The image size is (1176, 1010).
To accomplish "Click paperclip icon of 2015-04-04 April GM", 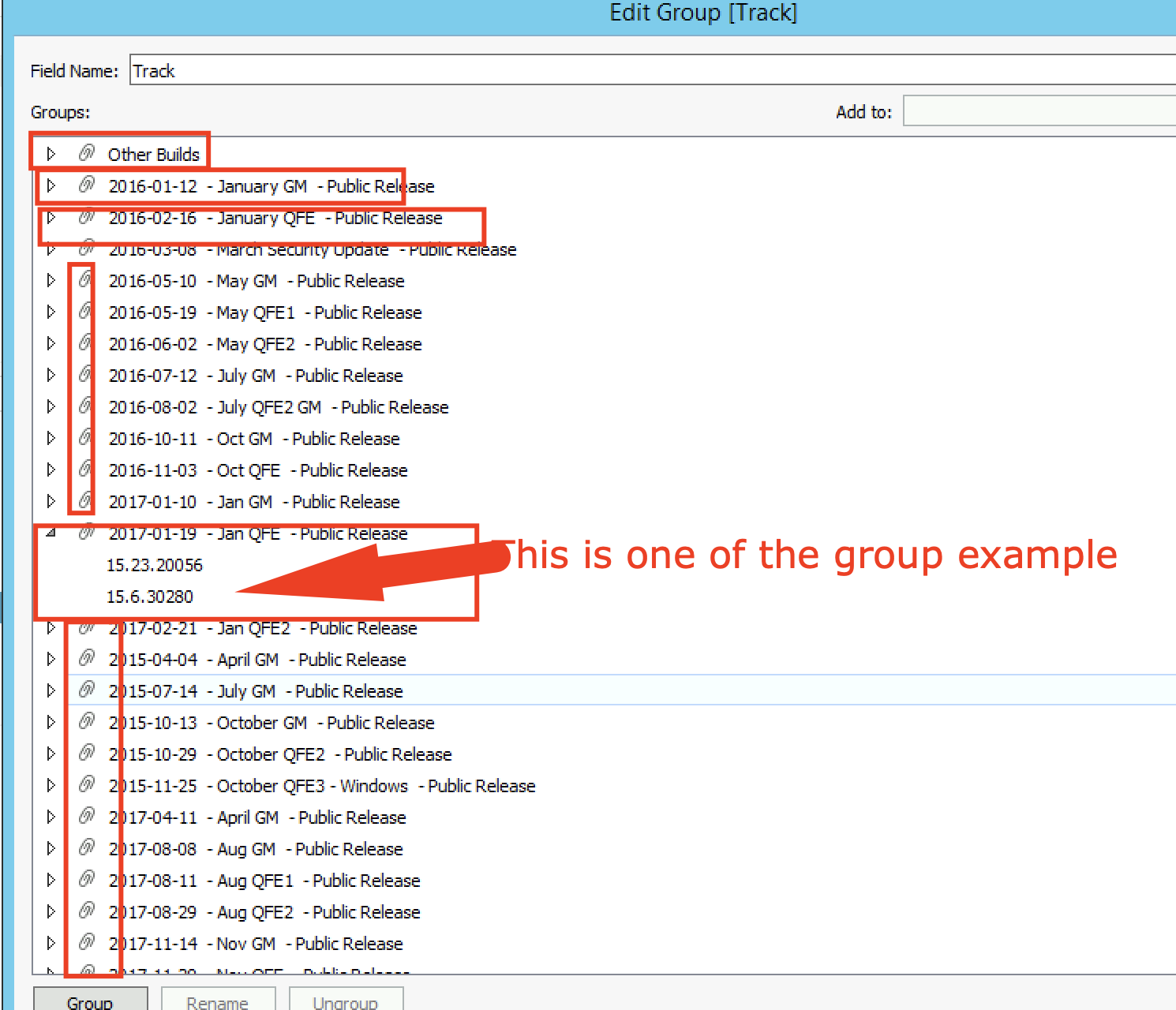I will tap(87, 658).
